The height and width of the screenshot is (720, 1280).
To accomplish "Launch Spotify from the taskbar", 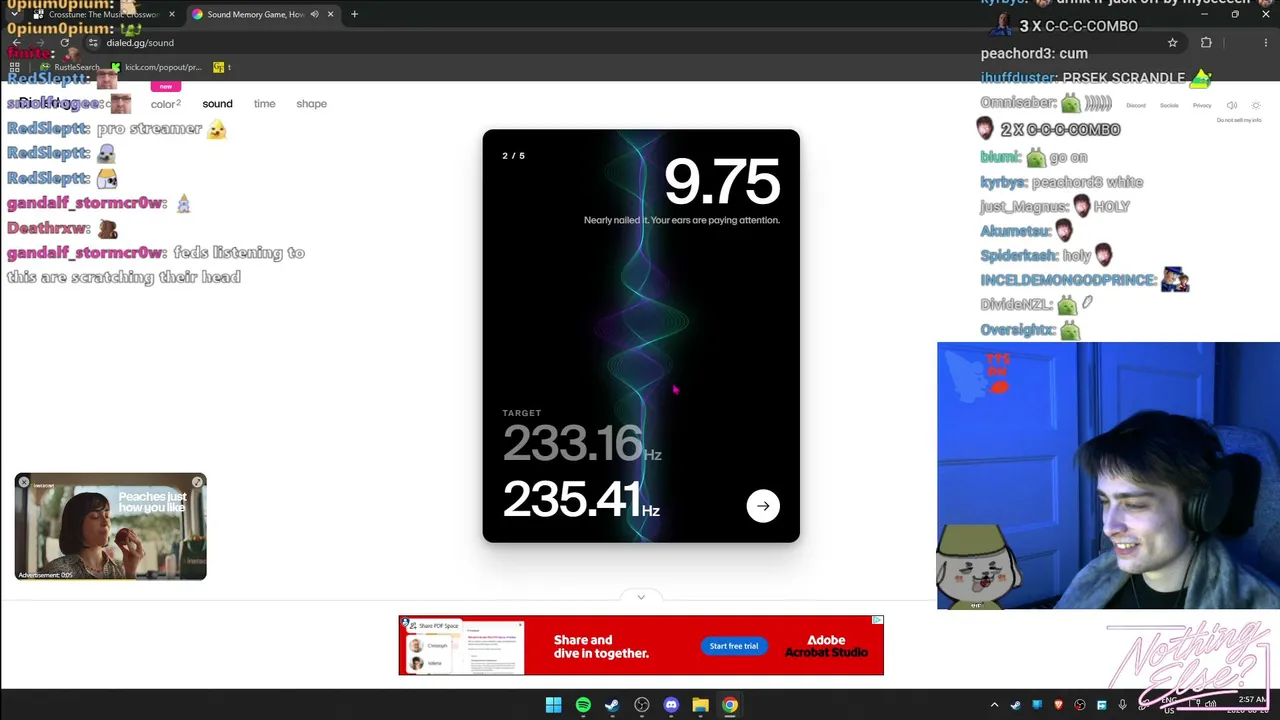I will [583, 705].
